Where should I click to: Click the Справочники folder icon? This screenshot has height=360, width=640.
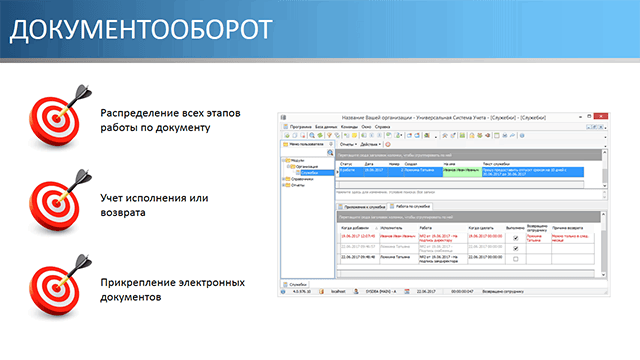tap(288, 179)
